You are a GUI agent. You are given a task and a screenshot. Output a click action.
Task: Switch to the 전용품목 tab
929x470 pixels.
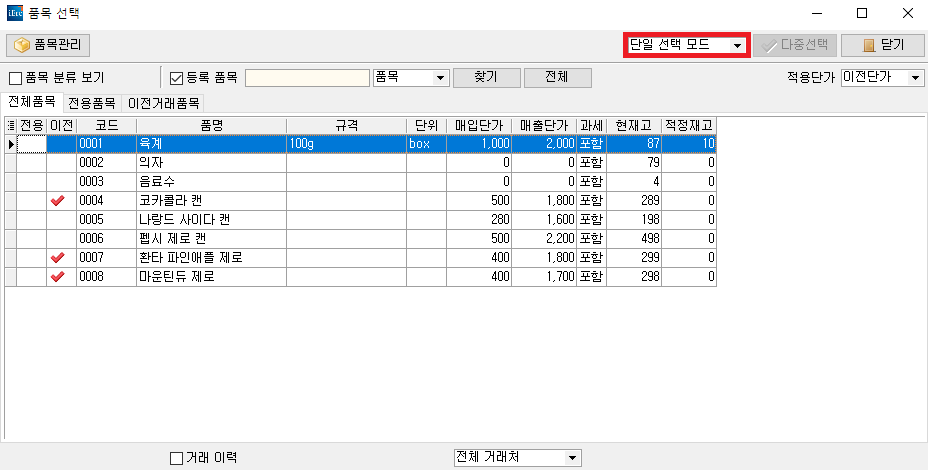[x=92, y=103]
